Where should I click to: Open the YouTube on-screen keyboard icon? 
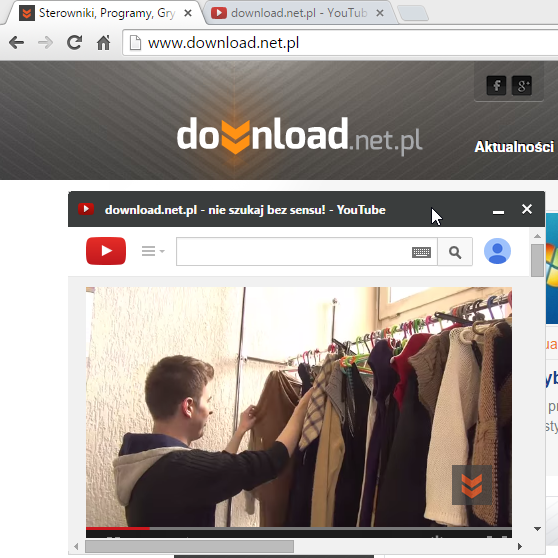coord(421,252)
